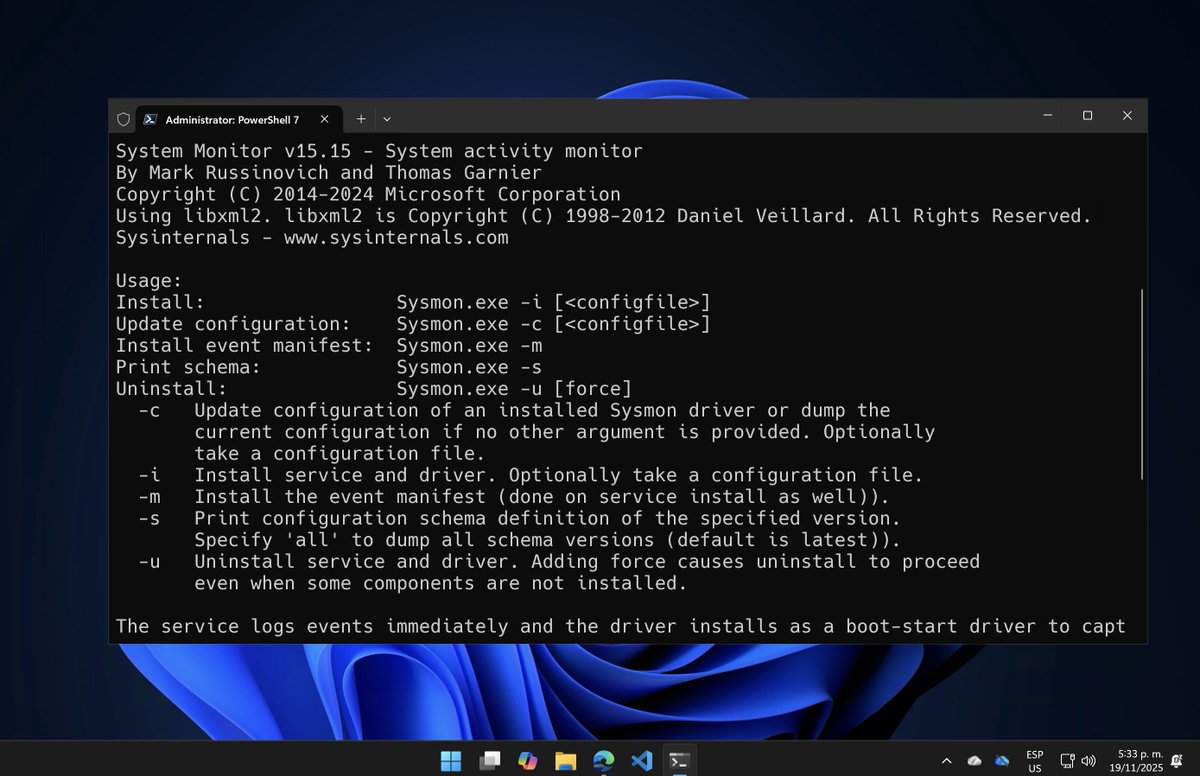Click the OneDrive cloud icon in the tray
This screenshot has width=1200, height=776.
[x=974, y=761]
